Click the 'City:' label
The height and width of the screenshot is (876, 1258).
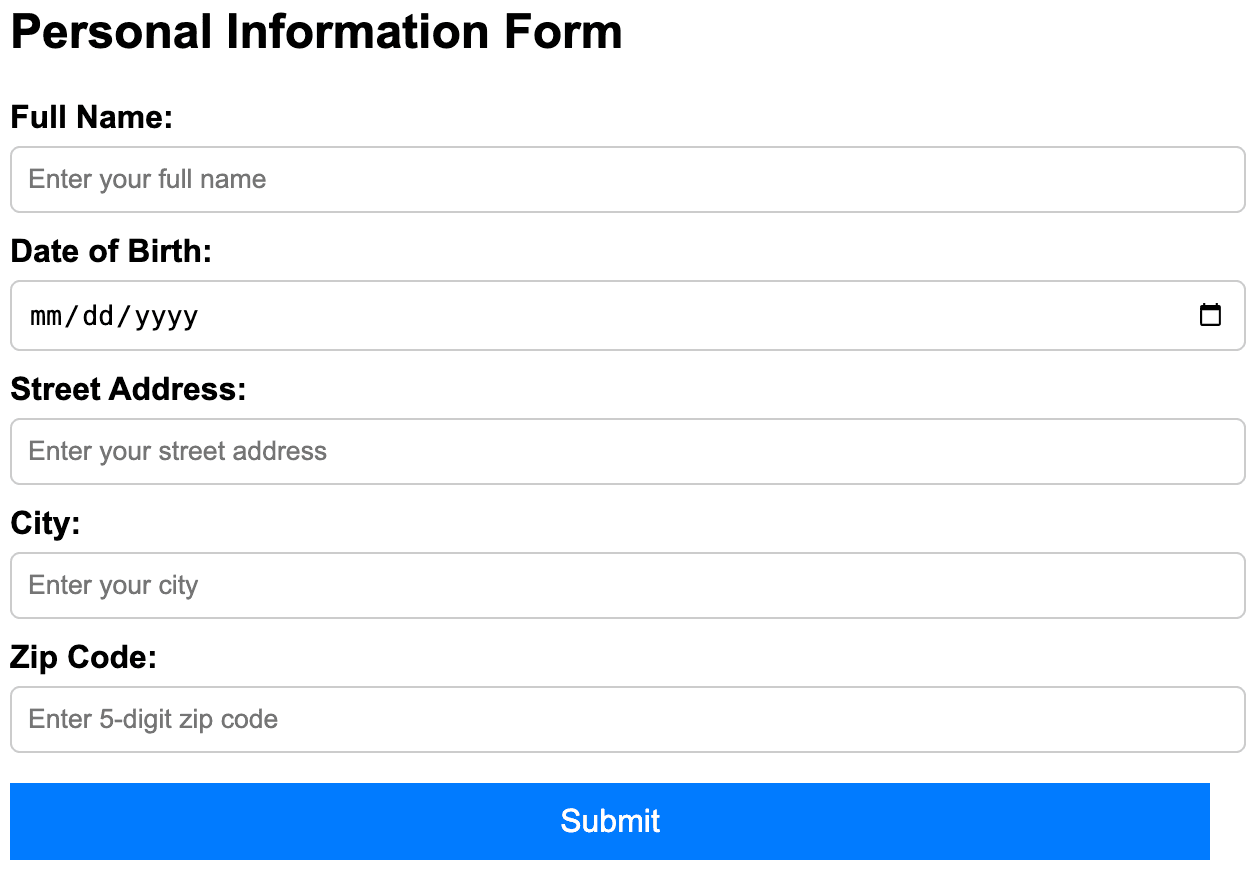tap(45, 523)
